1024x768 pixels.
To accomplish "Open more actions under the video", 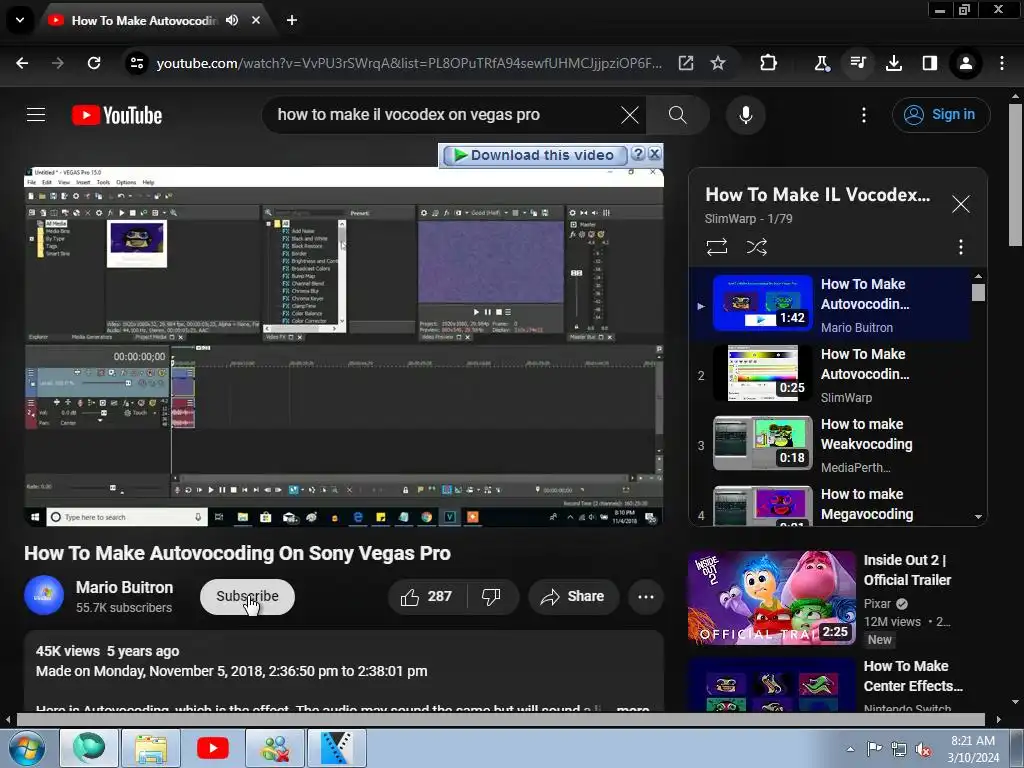I will pos(646,597).
